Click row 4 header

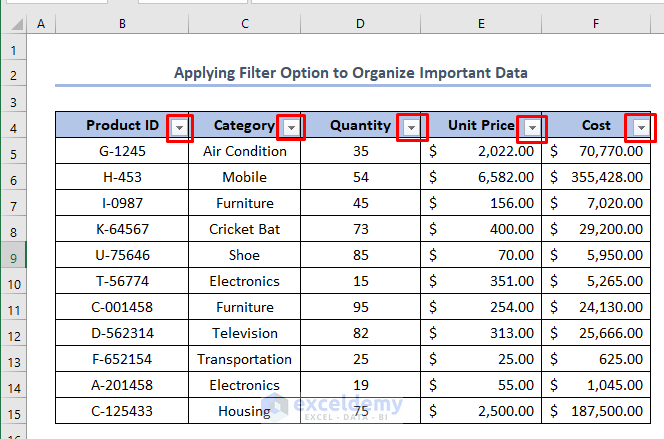pyautogui.click(x=14, y=127)
